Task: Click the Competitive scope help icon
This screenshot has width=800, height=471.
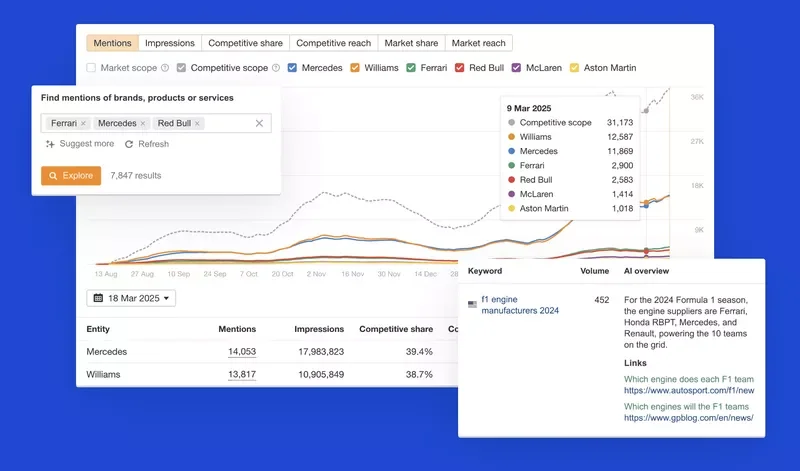Action: point(275,68)
